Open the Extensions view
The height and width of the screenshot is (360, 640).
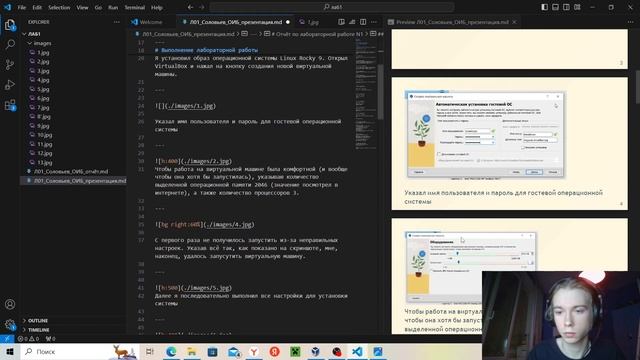coord(10,105)
